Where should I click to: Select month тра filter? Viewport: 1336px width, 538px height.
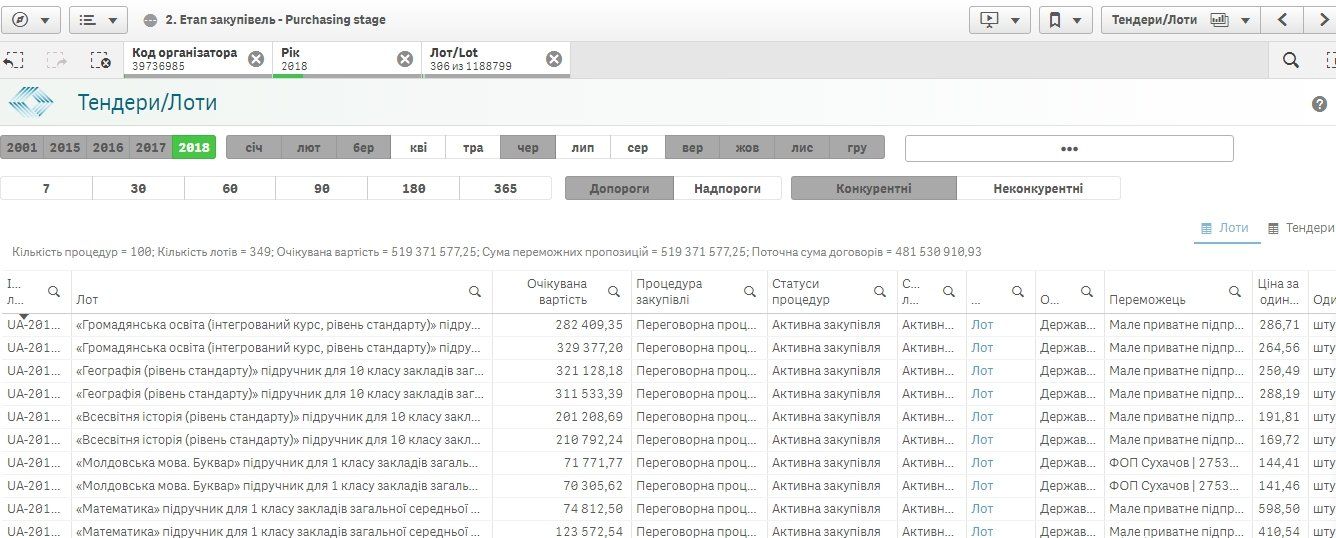473,147
